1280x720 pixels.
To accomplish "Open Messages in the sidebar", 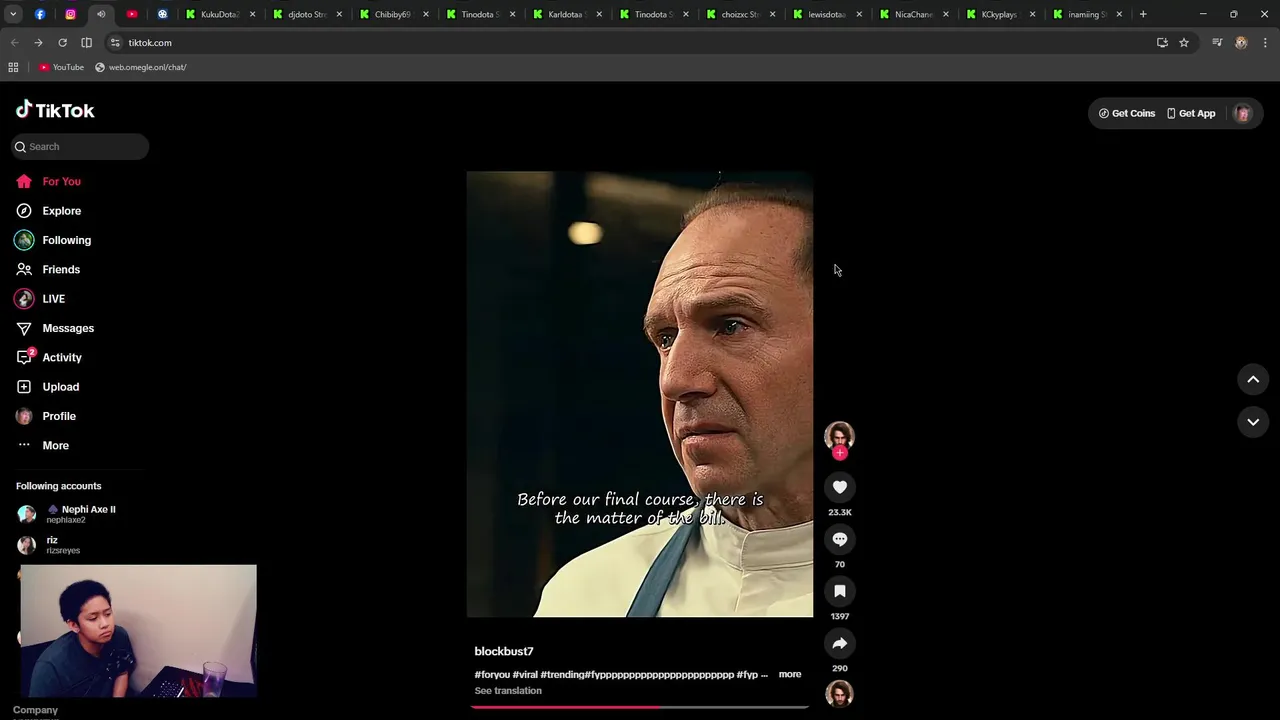I will tap(55, 328).
